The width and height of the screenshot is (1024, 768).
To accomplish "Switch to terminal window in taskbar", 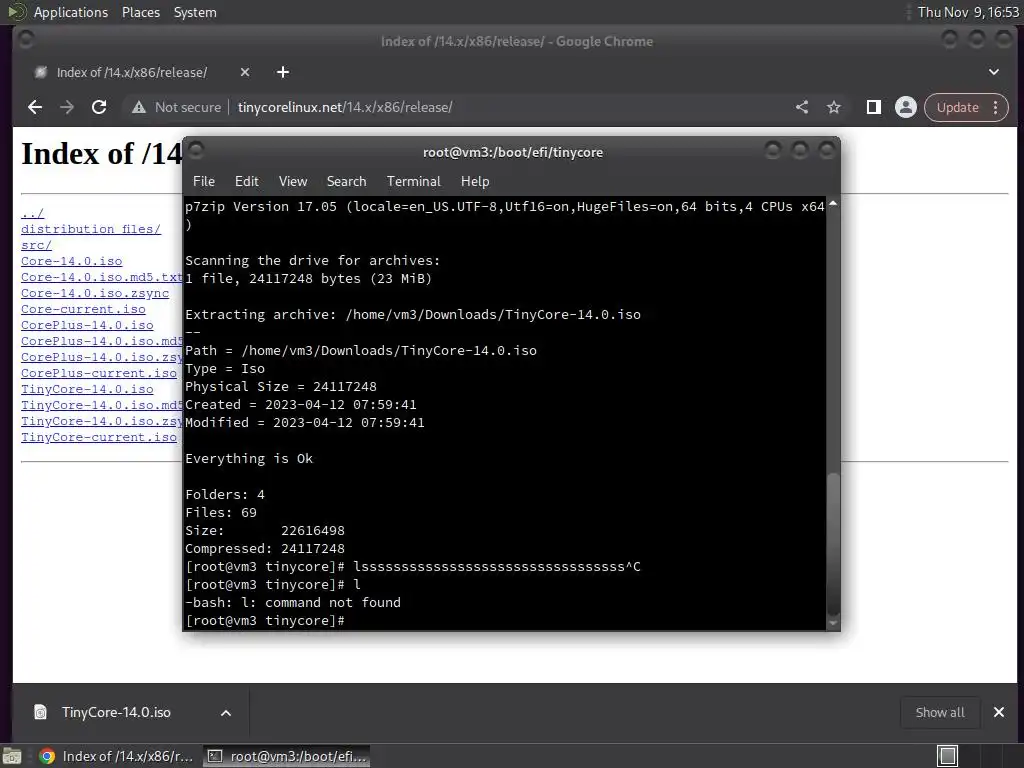I will 287,756.
